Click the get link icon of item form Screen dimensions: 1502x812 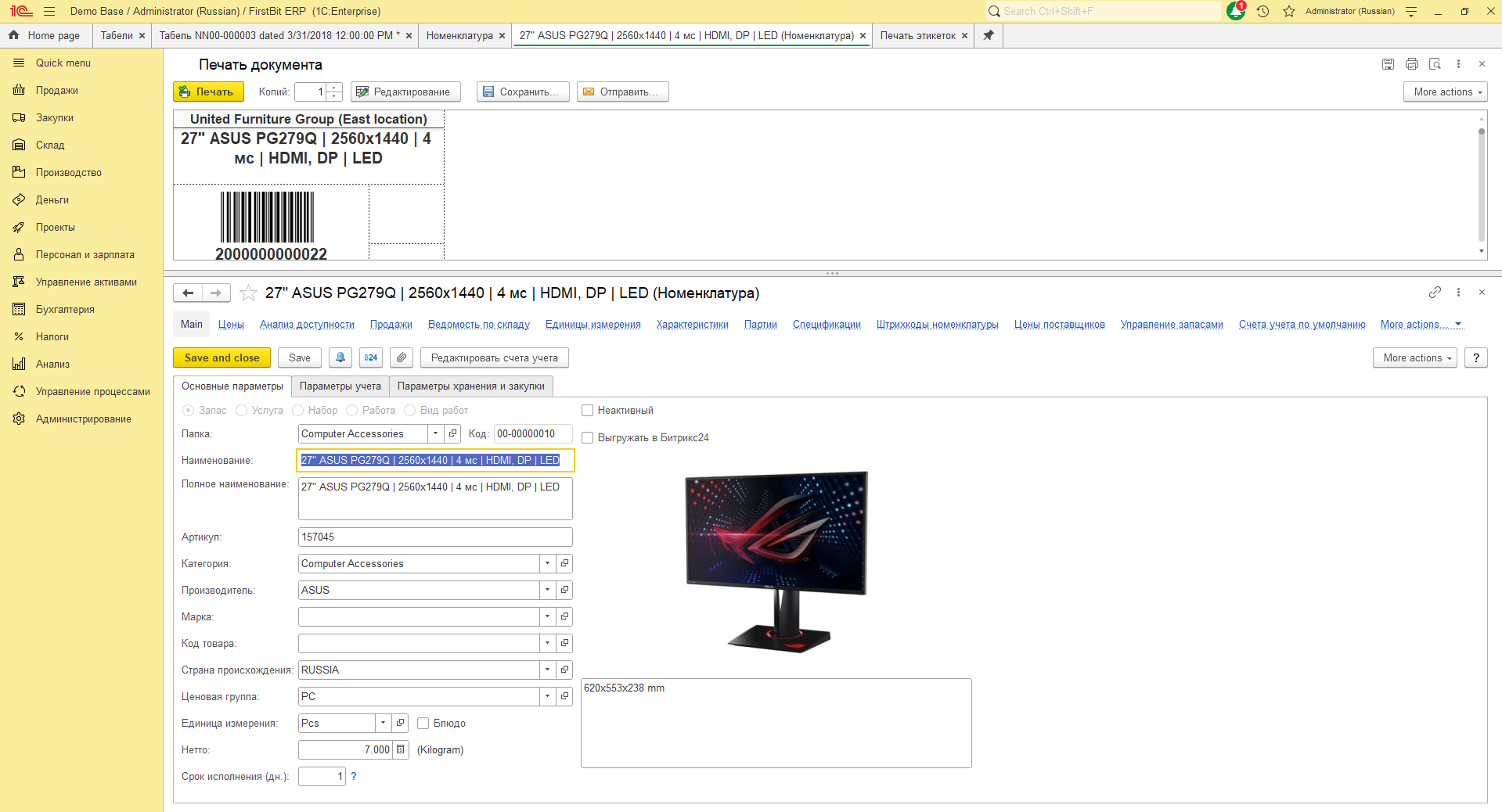click(1435, 293)
